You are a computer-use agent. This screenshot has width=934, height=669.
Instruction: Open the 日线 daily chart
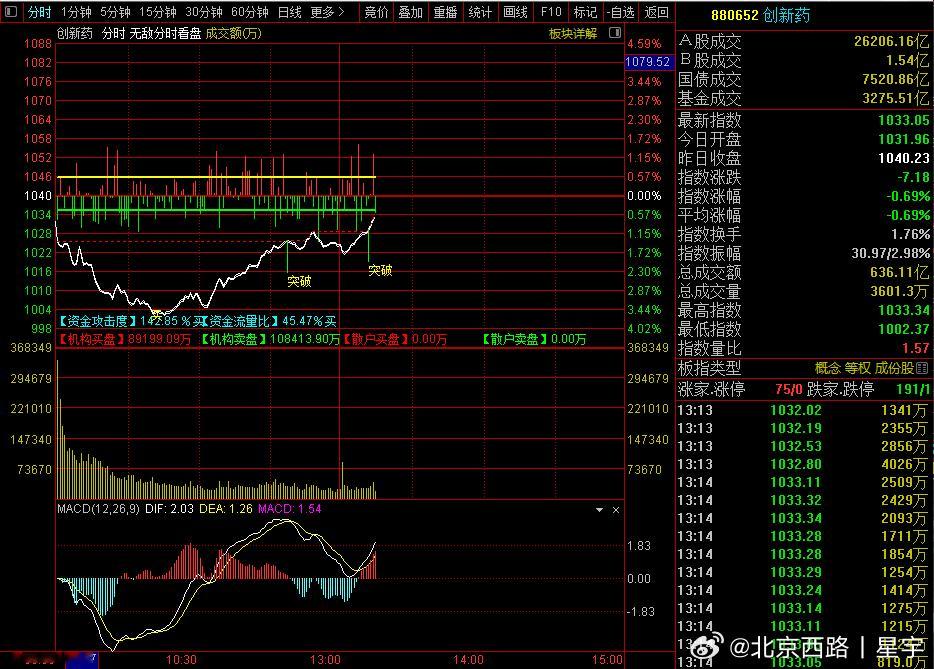pyautogui.click(x=289, y=12)
